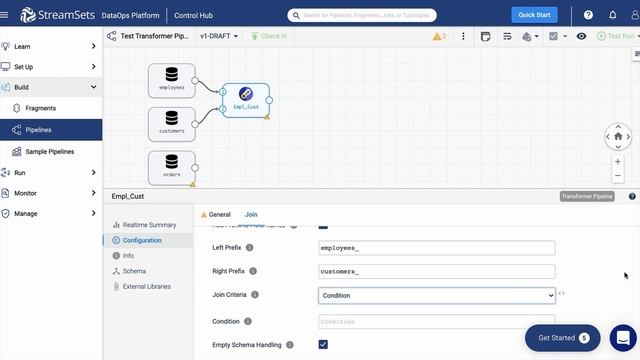Click the Left Prefix info icon
This screenshot has width=640, height=360.
[x=249, y=247]
